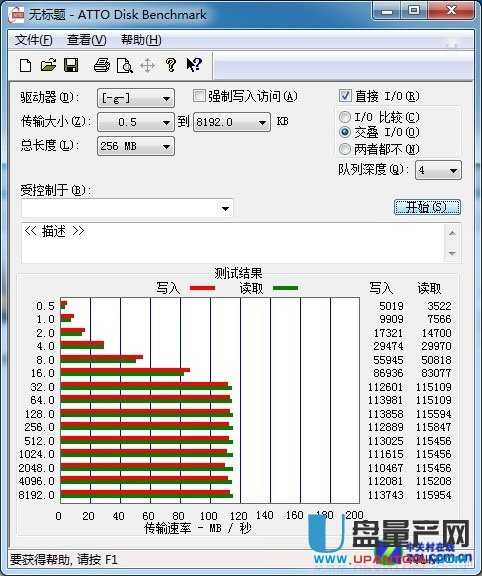The image size is (482, 576).
Task: Click write value 111615 for 1024.0 row
Action: pos(385,454)
